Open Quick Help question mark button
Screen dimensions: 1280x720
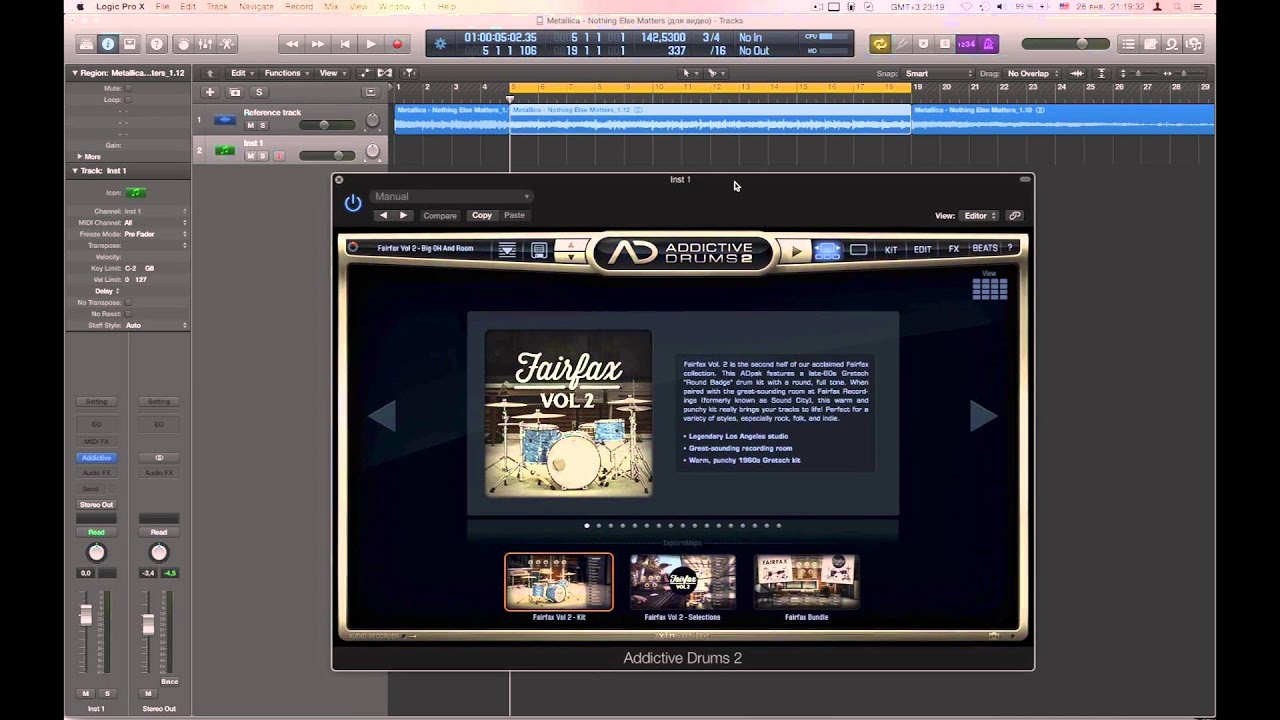pos(157,44)
